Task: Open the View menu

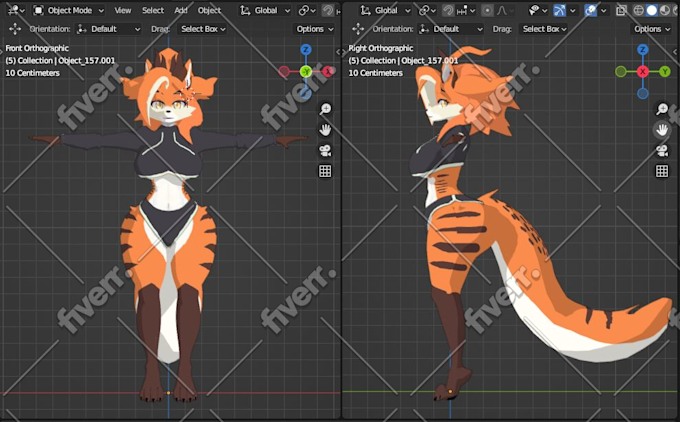Action: tap(123, 10)
